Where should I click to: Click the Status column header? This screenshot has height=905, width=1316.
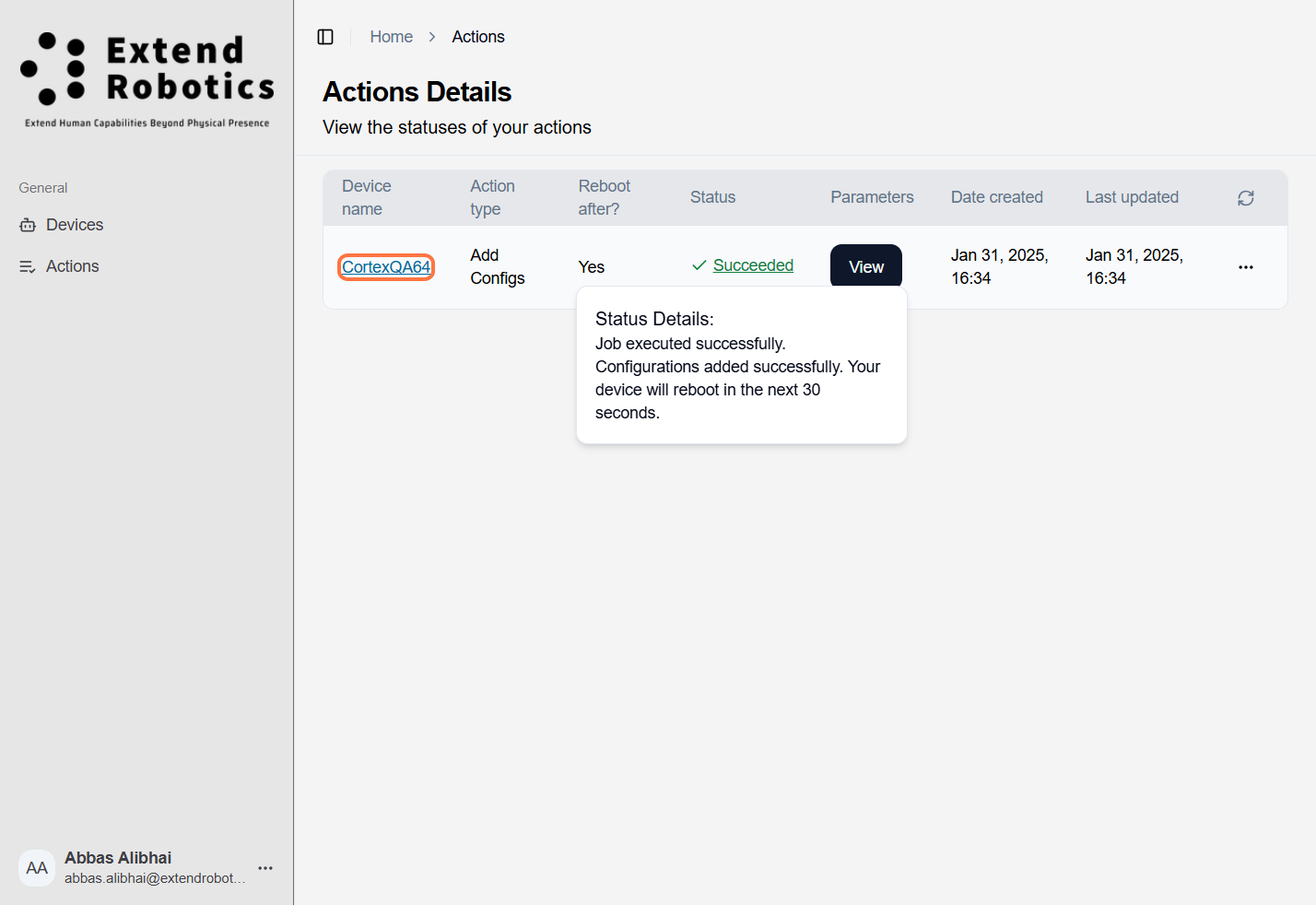click(712, 197)
